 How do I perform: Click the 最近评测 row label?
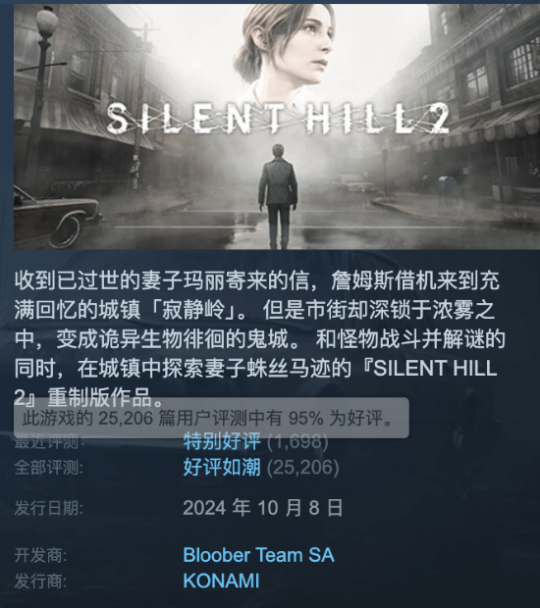(x=49, y=442)
